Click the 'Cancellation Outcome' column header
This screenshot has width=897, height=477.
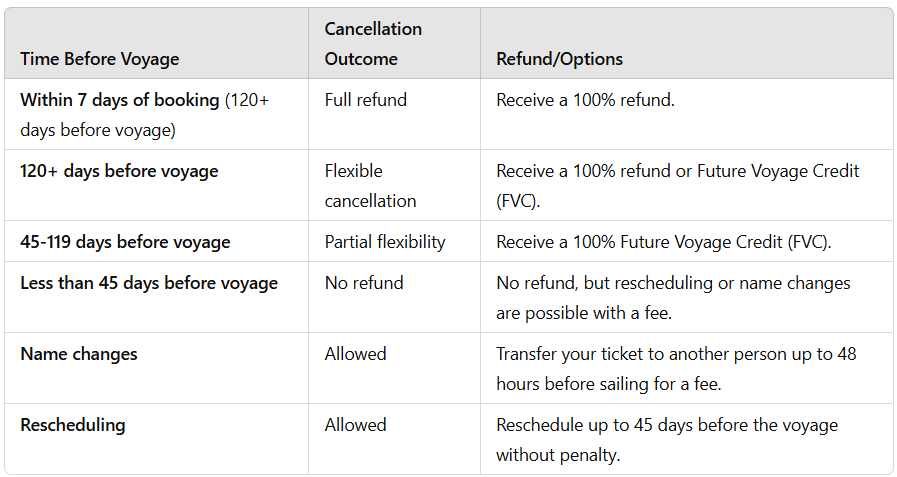(373, 44)
